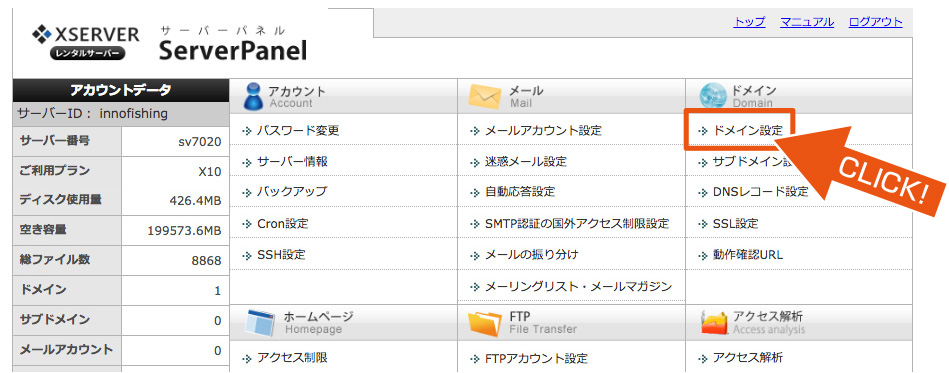Viewport: 949px width, 373px height.
Task: Open 動作確認URL
Action: point(748,255)
